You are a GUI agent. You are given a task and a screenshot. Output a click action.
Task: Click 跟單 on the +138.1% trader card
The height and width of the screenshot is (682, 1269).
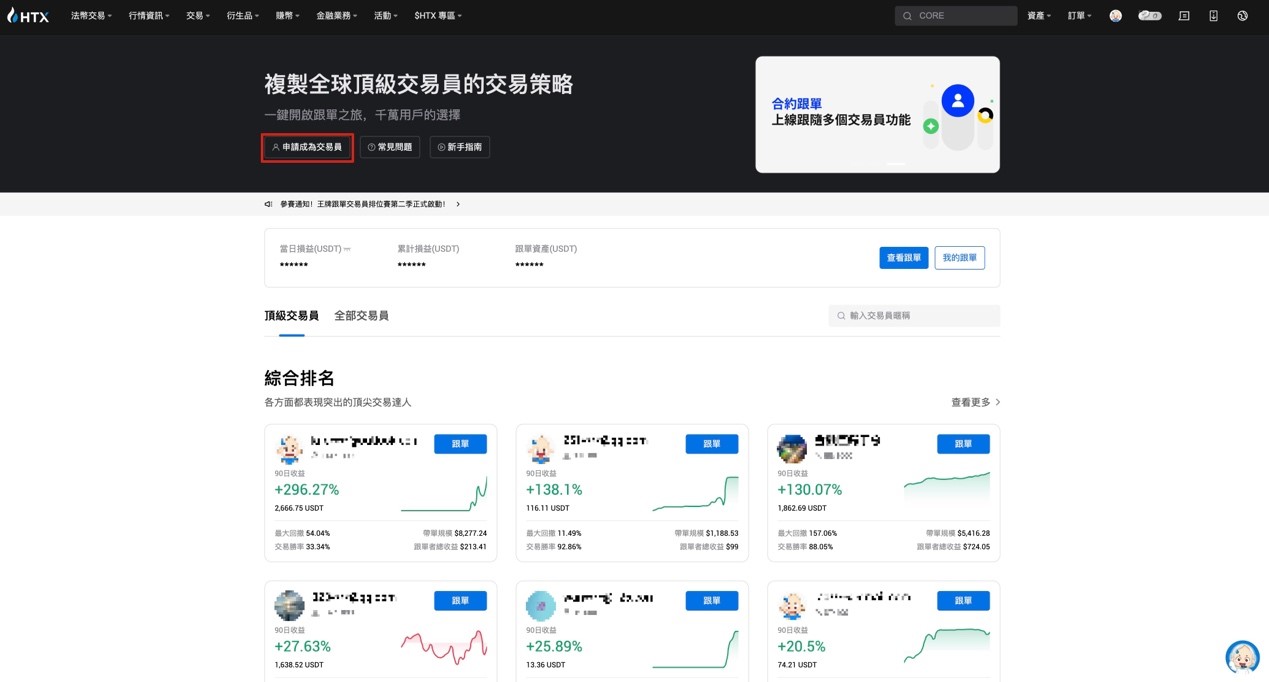[712, 444]
